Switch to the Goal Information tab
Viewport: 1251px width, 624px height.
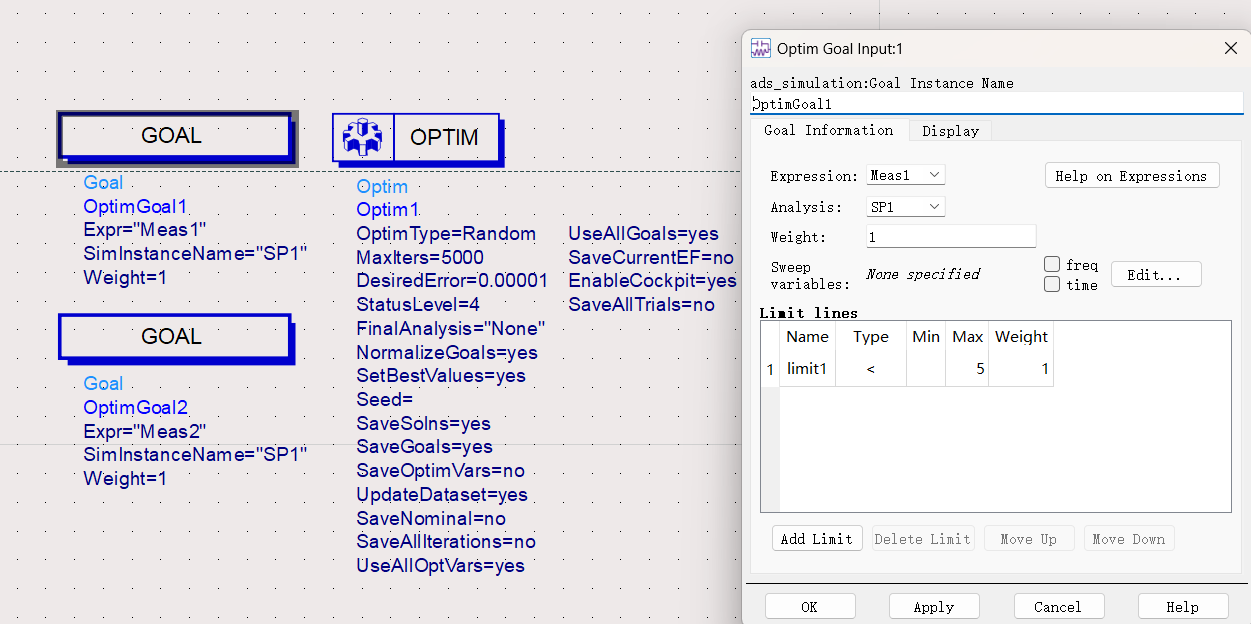click(829, 130)
